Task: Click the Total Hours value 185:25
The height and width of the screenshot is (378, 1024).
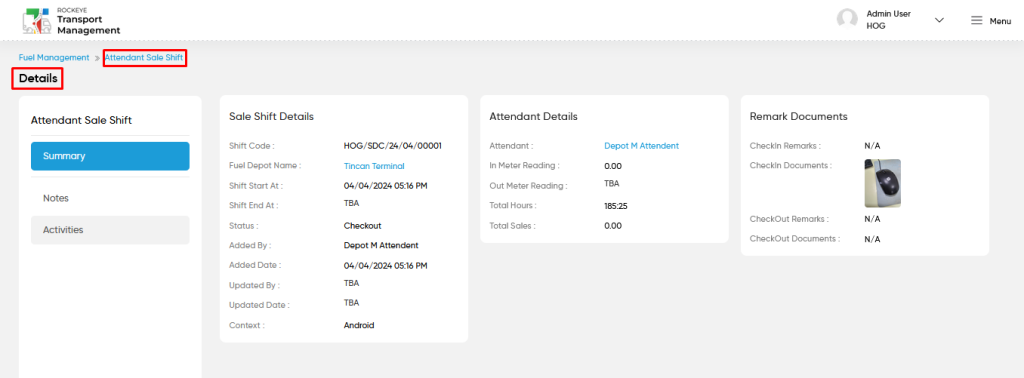Action: tap(616, 206)
